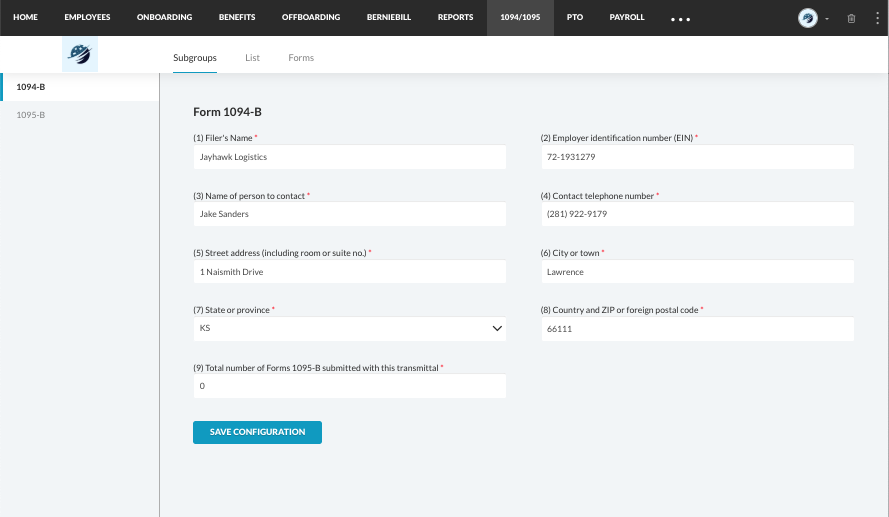Image resolution: width=889 pixels, height=517 pixels.
Task: Open the Payroll menu item
Action: (627, 18)
